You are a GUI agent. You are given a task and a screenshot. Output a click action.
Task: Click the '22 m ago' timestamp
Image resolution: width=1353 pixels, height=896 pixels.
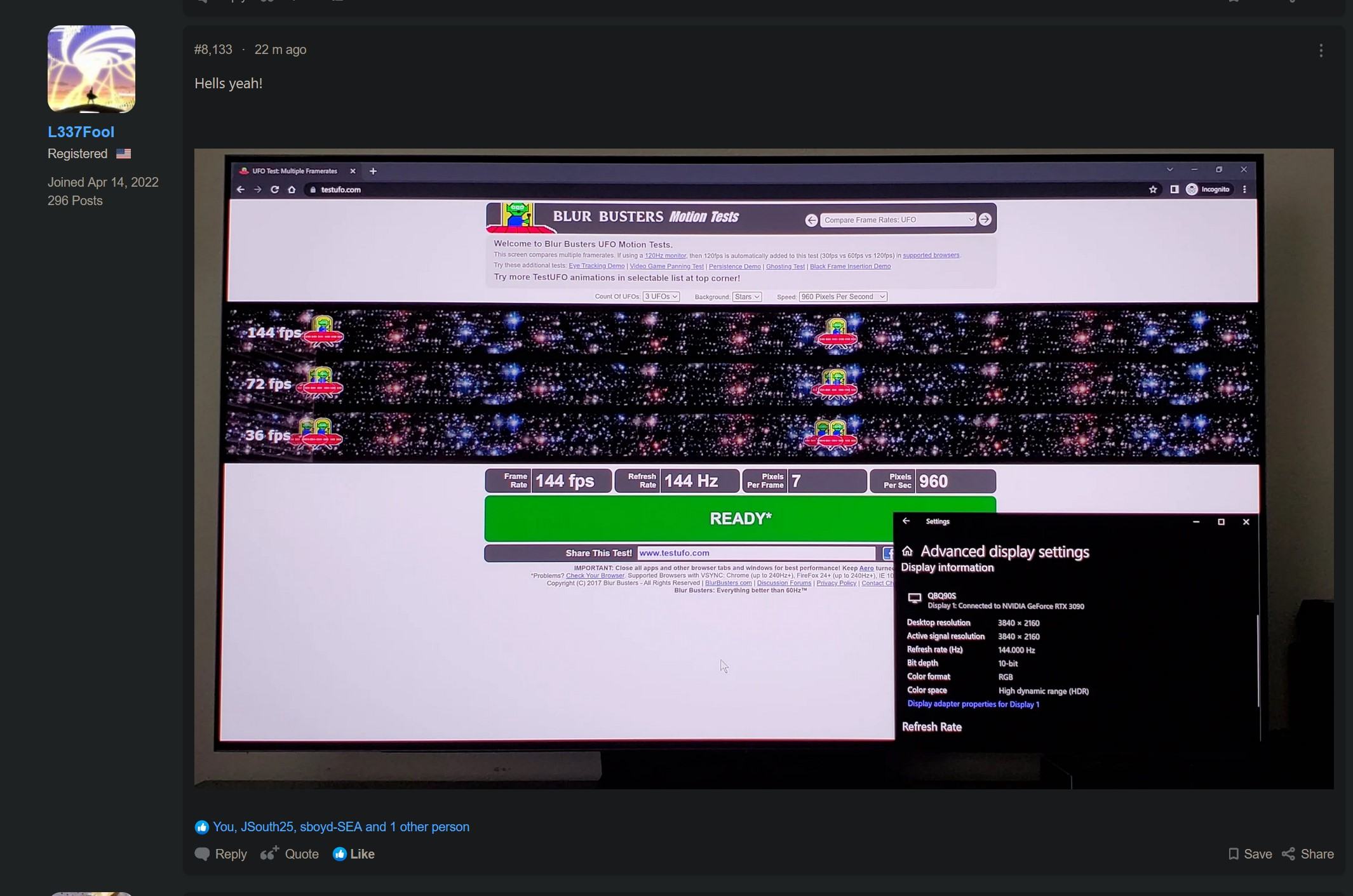(280, 50)
